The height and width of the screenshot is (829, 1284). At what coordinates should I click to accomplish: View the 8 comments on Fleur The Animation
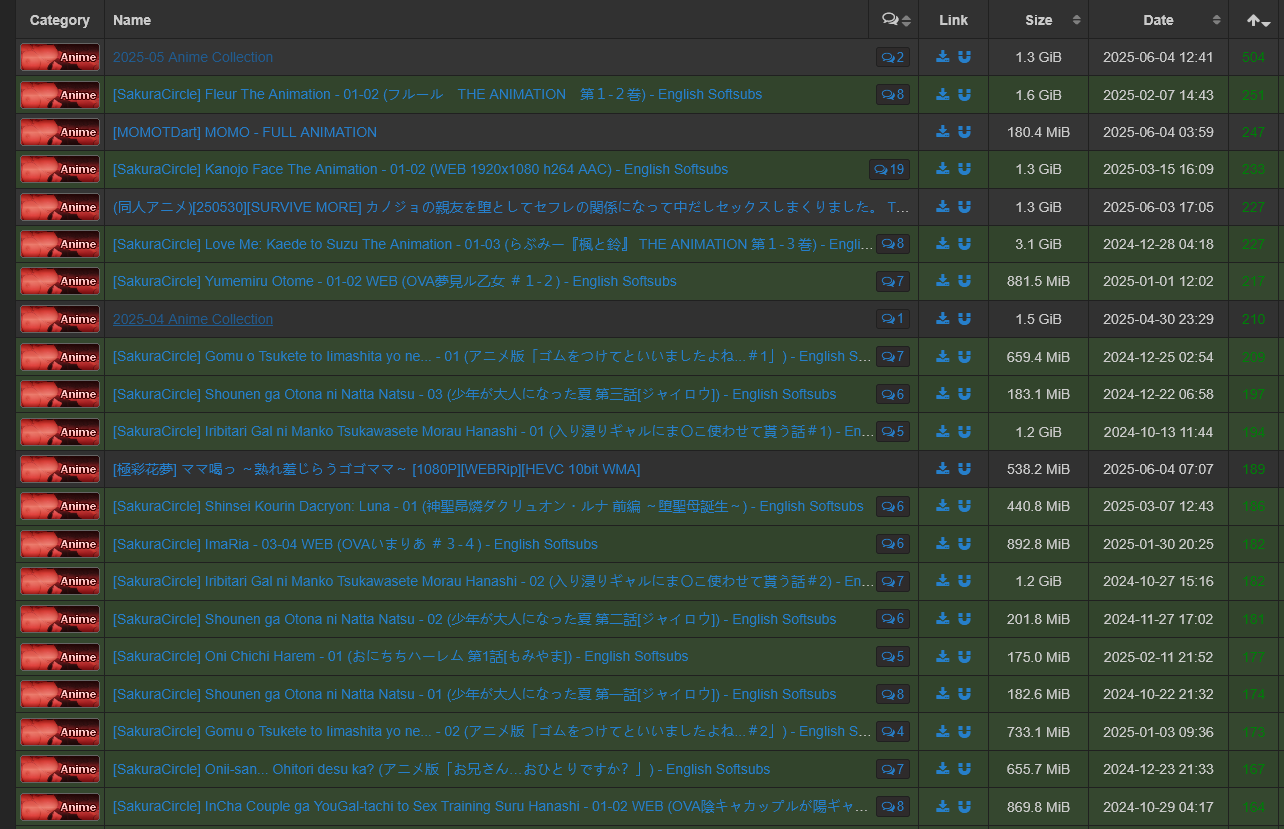pyautogui.click(x=893, y=94)
